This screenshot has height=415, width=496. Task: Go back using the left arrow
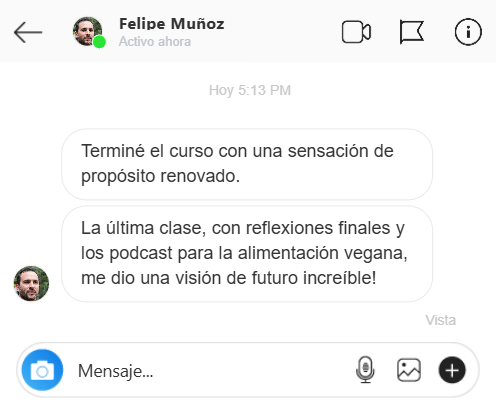coord(28,32)
